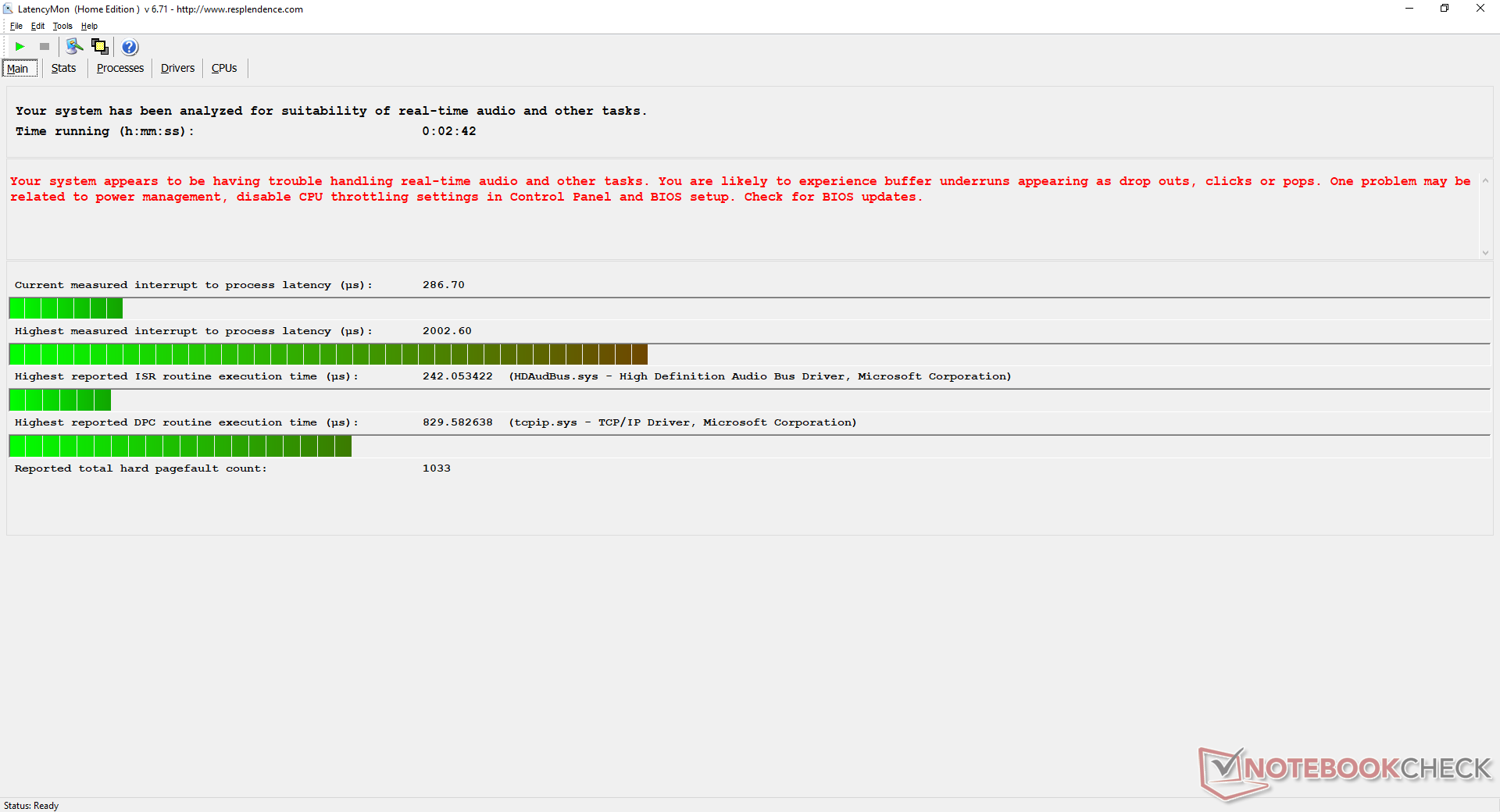The image size is (1500, 812).
Task: Click the current interrupt latency bar
Action: click(749, 308)
